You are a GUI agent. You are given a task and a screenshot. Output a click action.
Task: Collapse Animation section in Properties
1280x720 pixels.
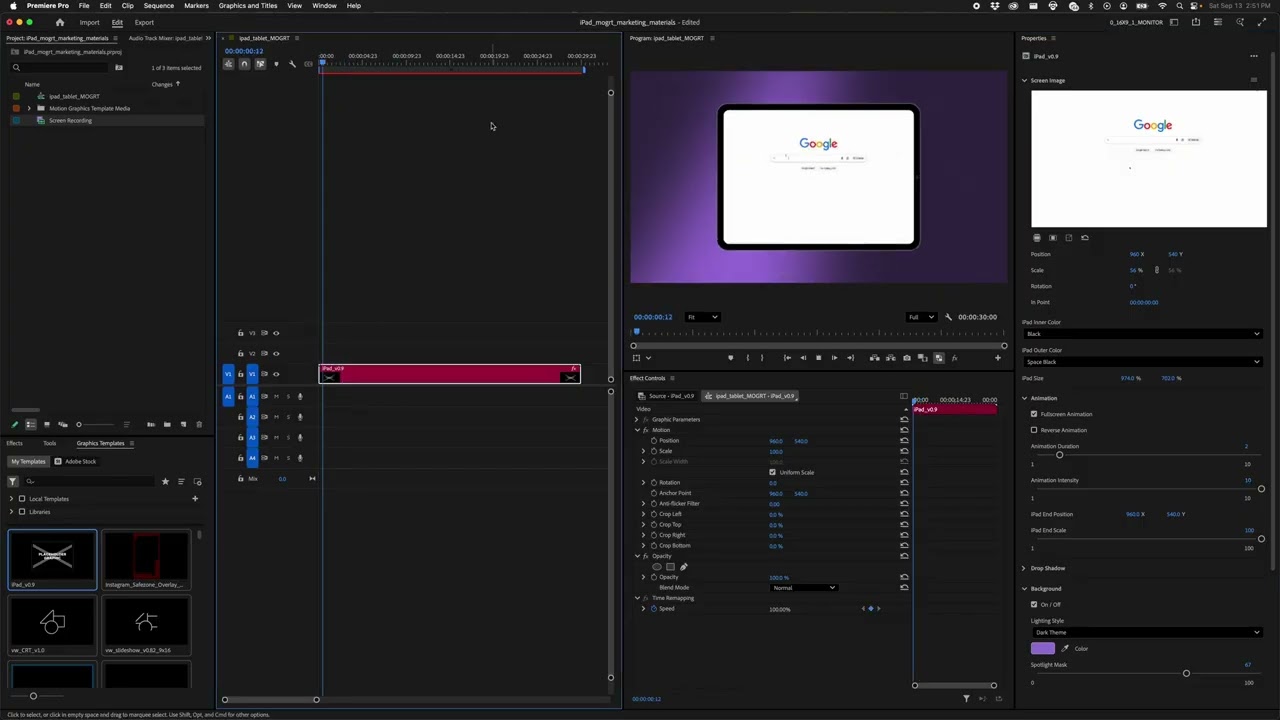(1024, 398)
